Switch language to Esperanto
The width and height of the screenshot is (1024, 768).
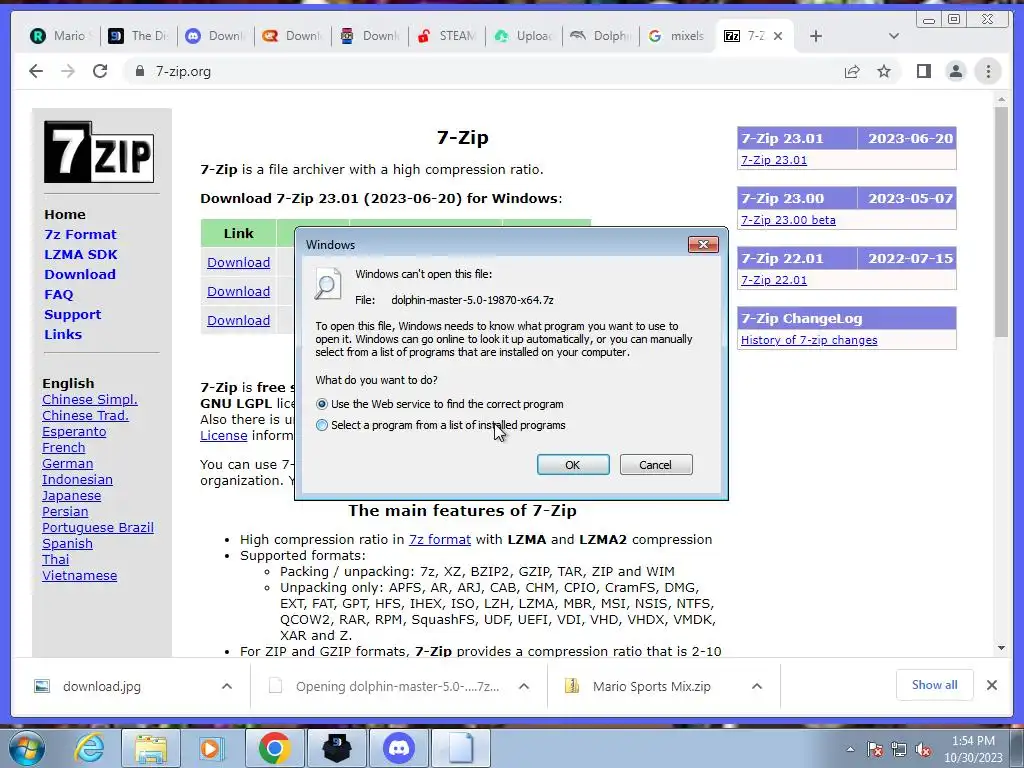click(x=74, y=432)
